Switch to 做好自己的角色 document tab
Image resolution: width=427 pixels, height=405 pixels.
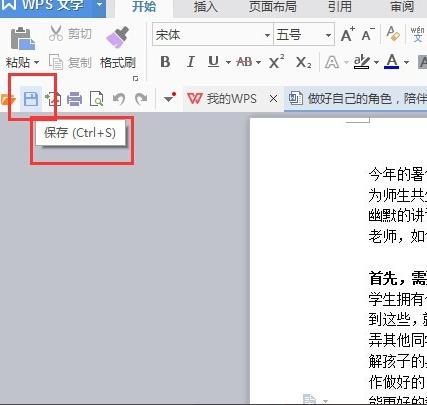click(357, 99)
